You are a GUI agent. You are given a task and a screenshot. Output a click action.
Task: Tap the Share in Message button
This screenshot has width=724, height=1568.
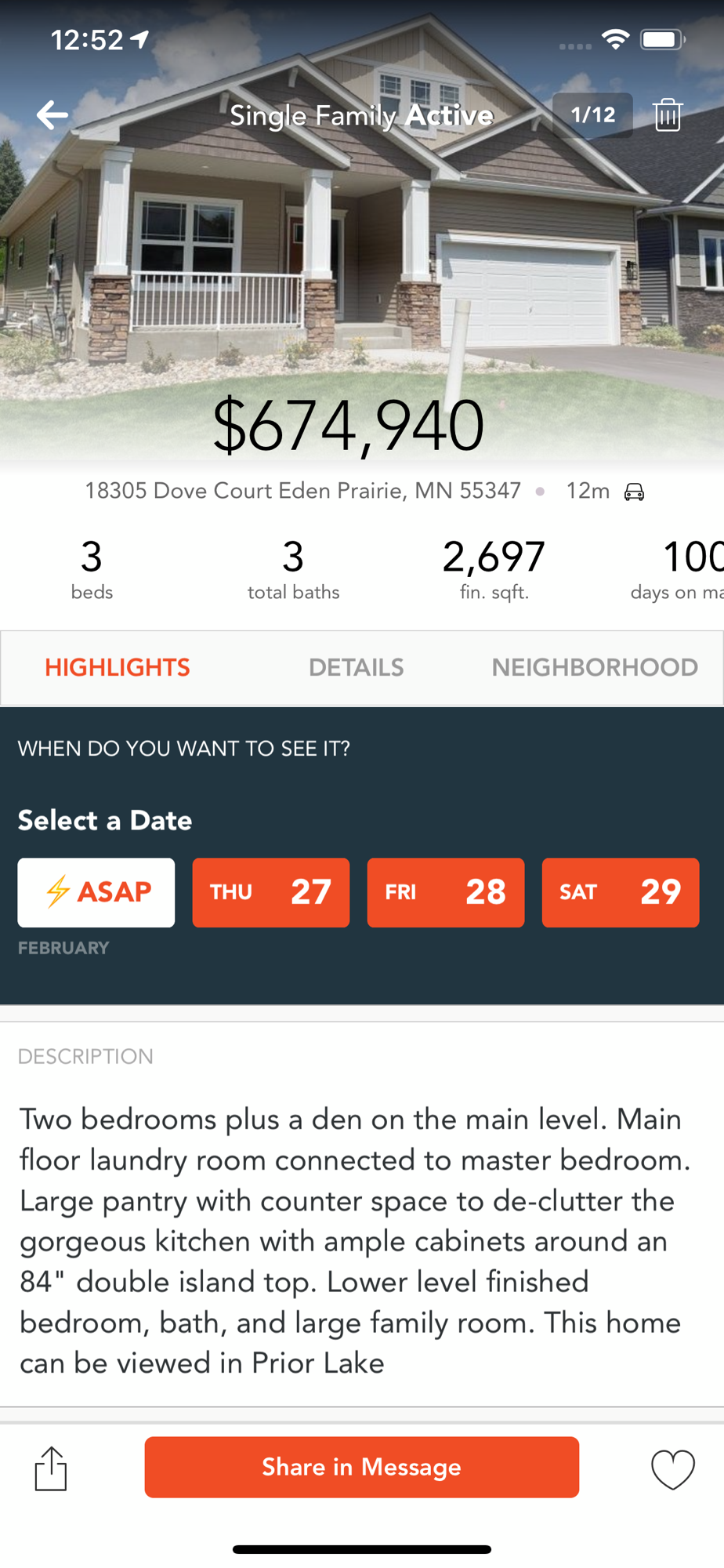[x=362, y=1467]
